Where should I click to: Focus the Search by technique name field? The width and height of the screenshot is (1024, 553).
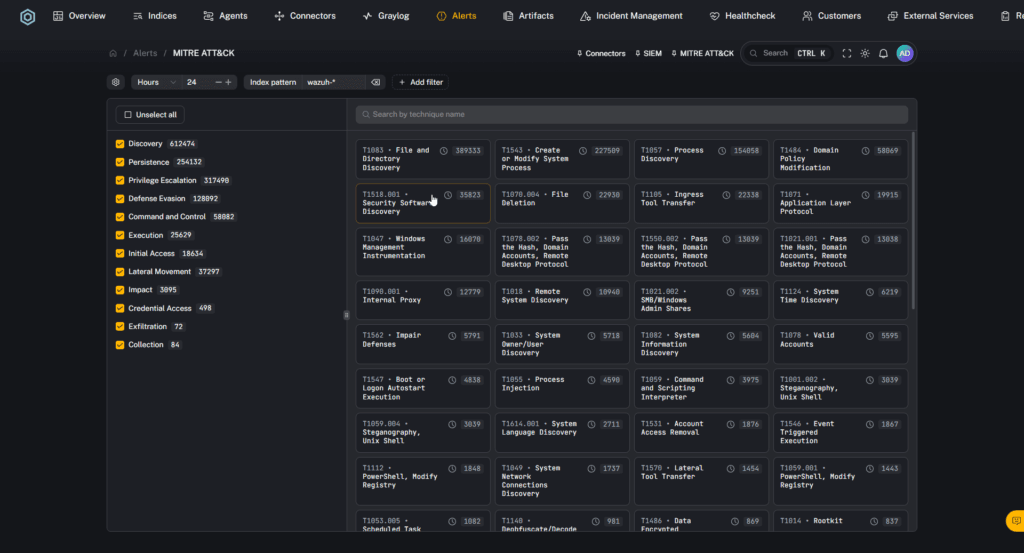[632, 115]
